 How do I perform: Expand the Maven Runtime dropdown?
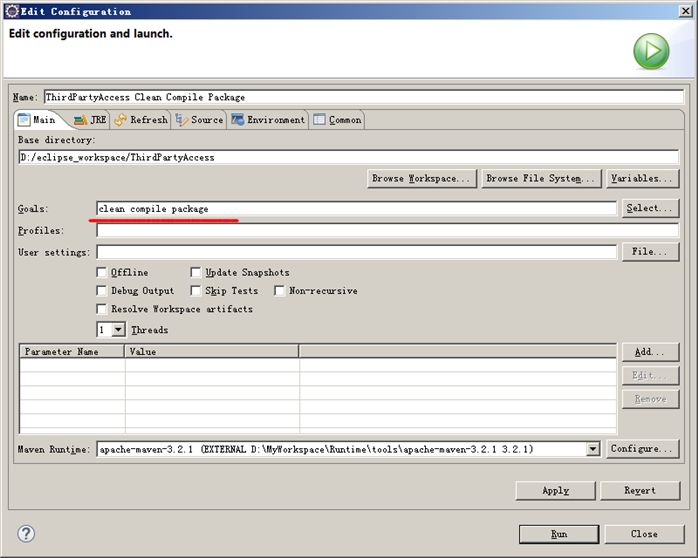(592, 449)
